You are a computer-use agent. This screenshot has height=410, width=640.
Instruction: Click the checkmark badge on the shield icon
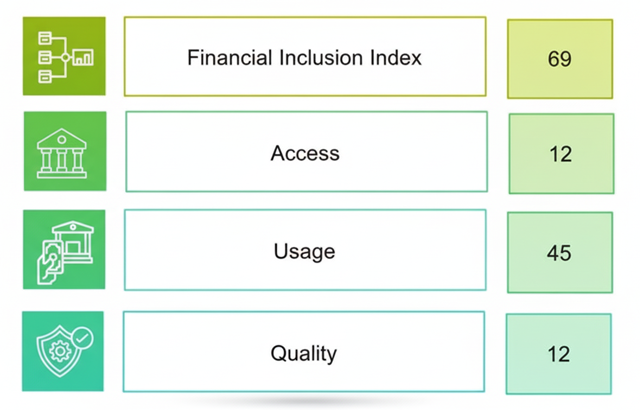tap(82, 338)
